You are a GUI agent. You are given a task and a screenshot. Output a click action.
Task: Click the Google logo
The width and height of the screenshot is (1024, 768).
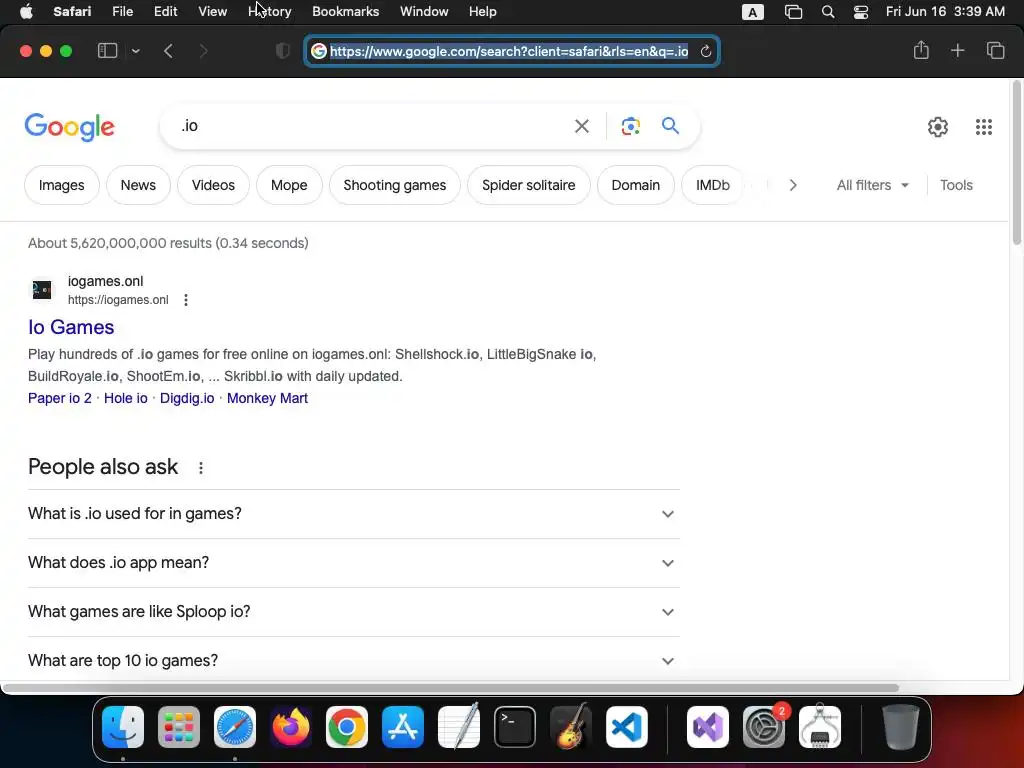(69, 127)
